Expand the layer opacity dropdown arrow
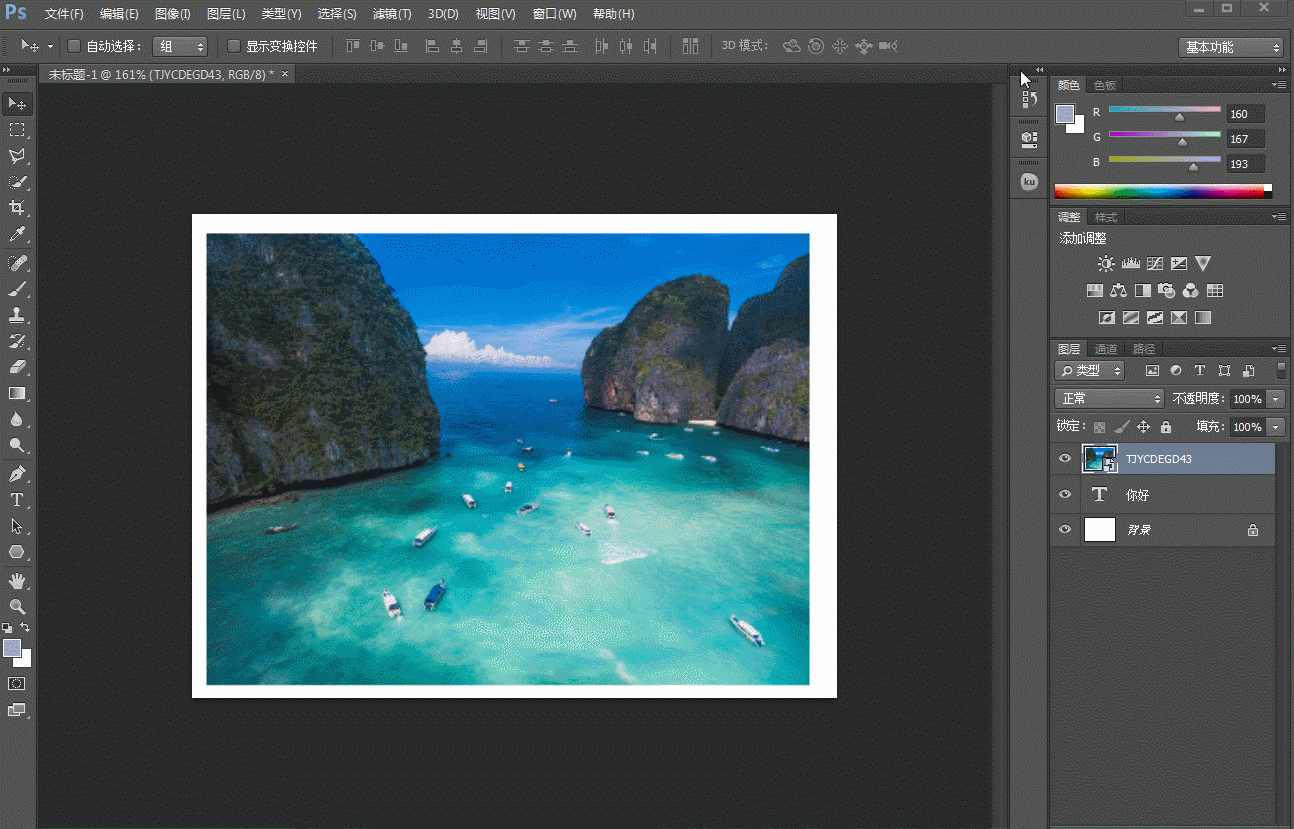The width and height of the screenshot is (1294, 829). pyautogui.click(x=1275, y=398)
